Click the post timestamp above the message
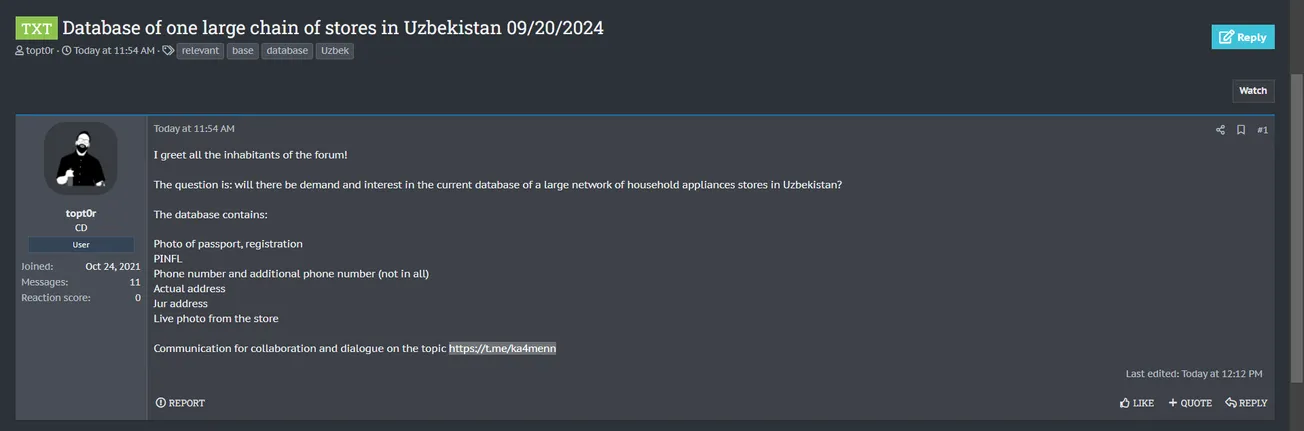 [194, 129]
